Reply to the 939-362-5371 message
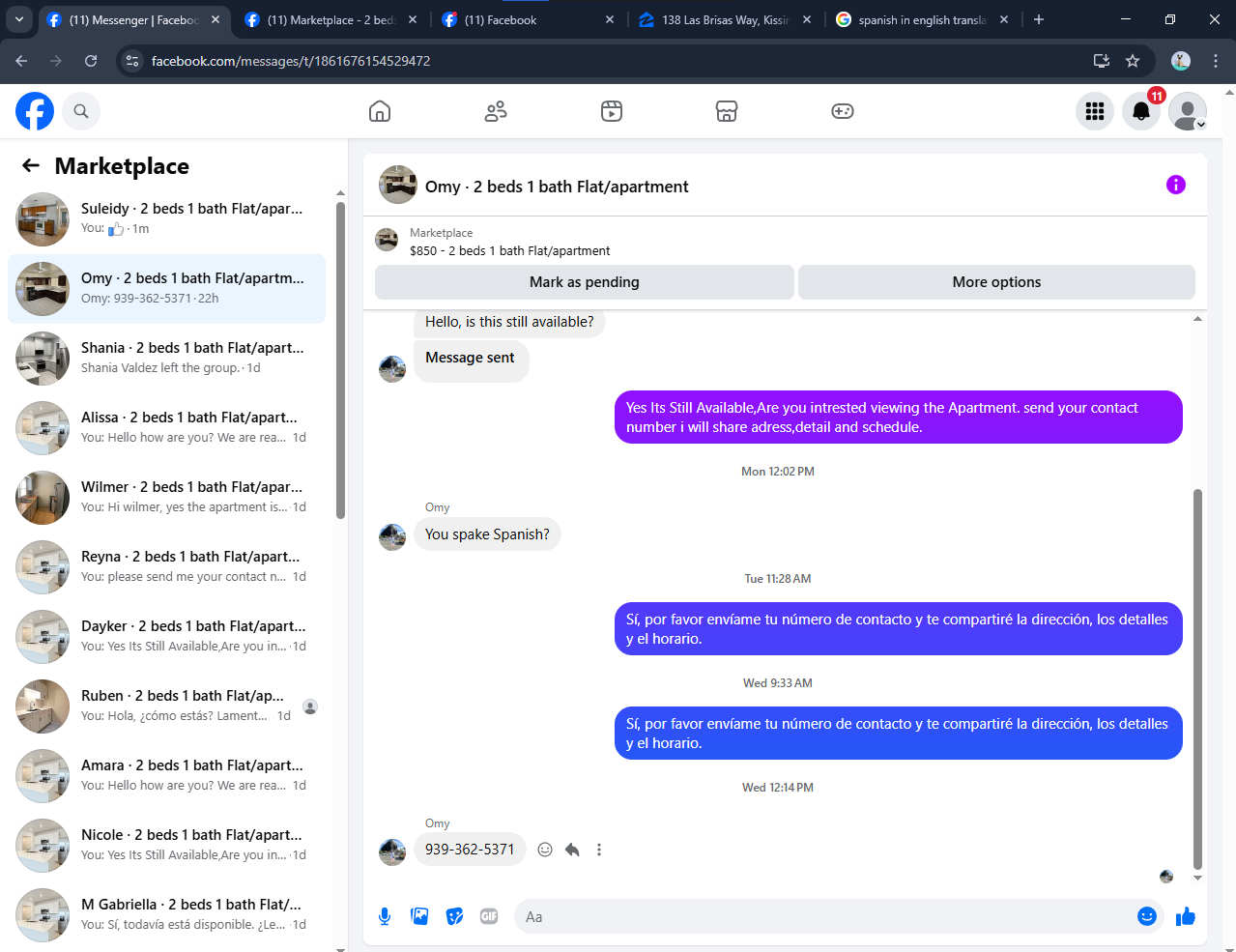Viewport: 1236px width, 952px height. (x=572, y=850)
